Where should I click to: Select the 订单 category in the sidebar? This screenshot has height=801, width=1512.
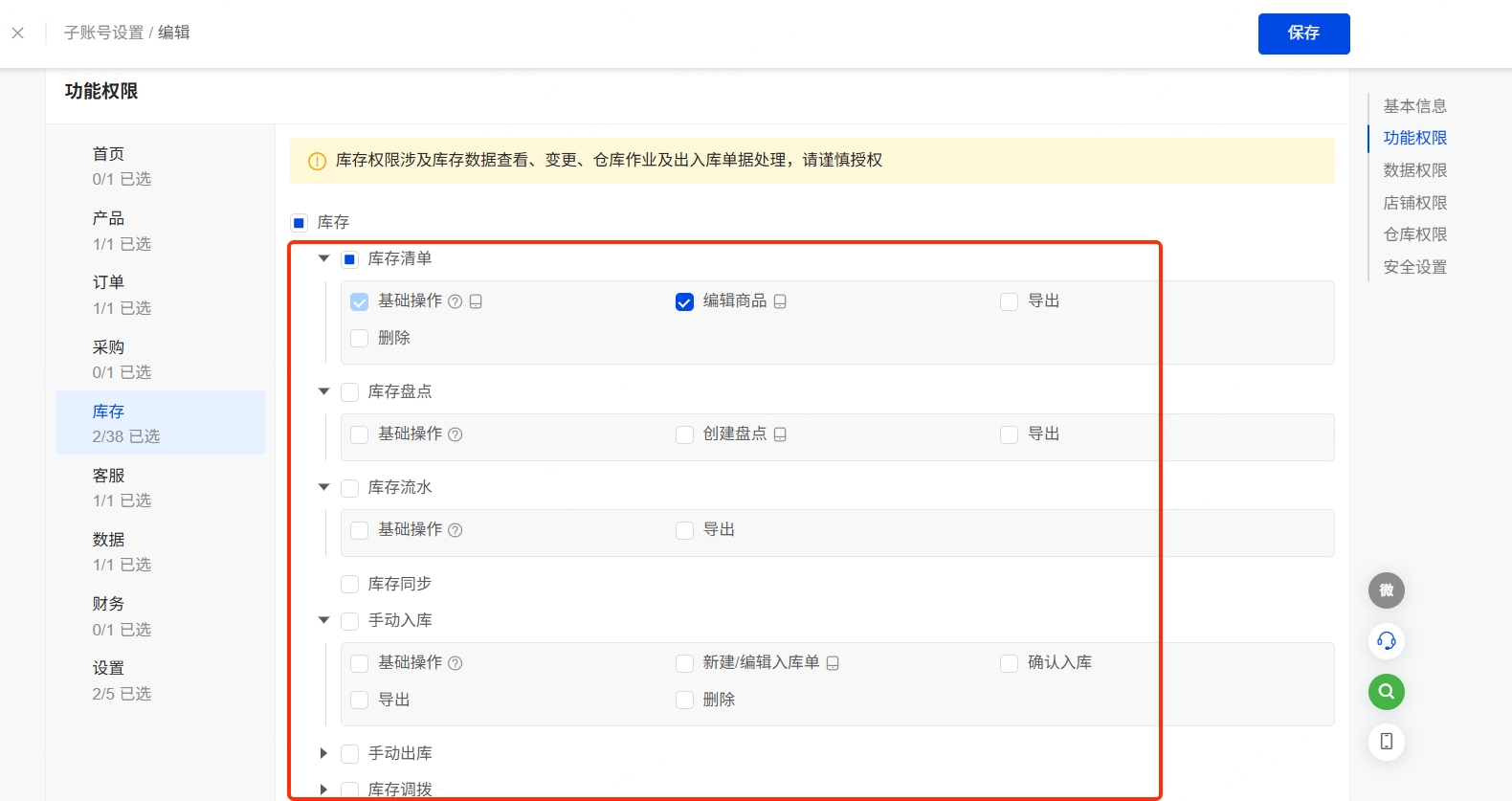(161, 295)
